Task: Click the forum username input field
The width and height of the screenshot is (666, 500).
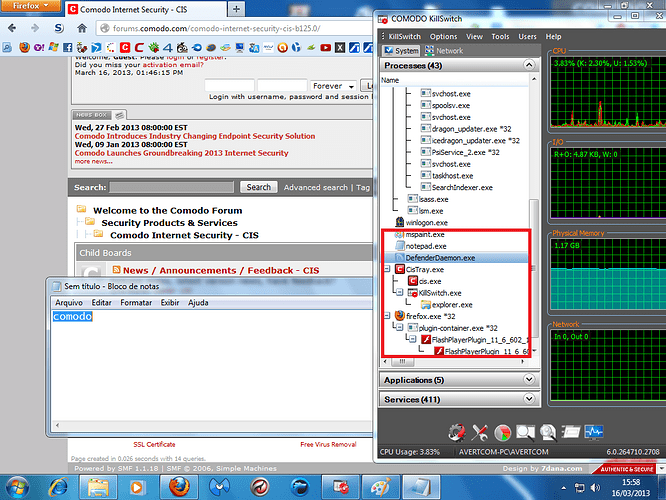Action: pyautogui.click(x=229, y=86)
